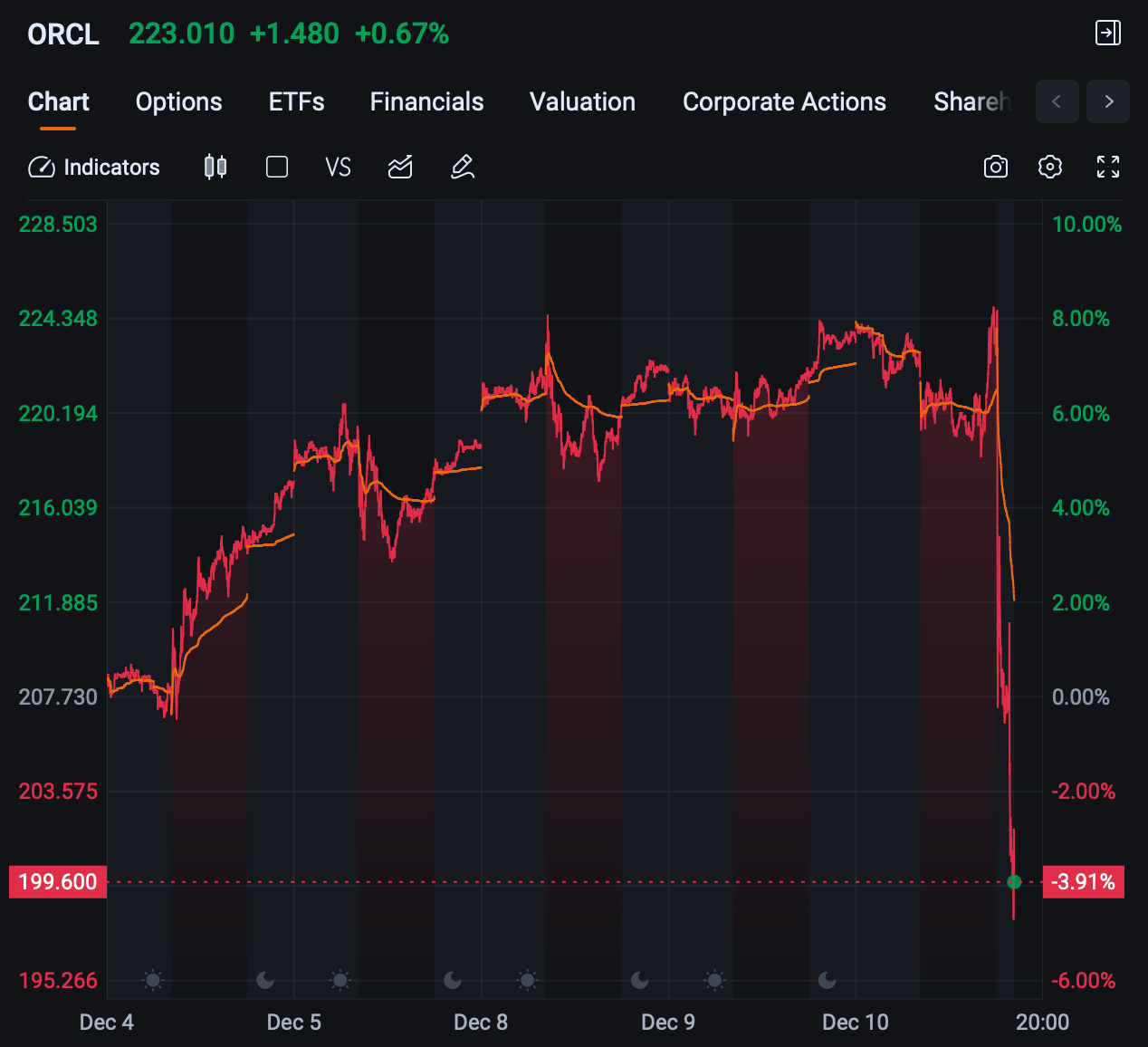Click the ORCL ticker symbol
This screenshot has width=1148, height=1047.
(x=63, y=34)
